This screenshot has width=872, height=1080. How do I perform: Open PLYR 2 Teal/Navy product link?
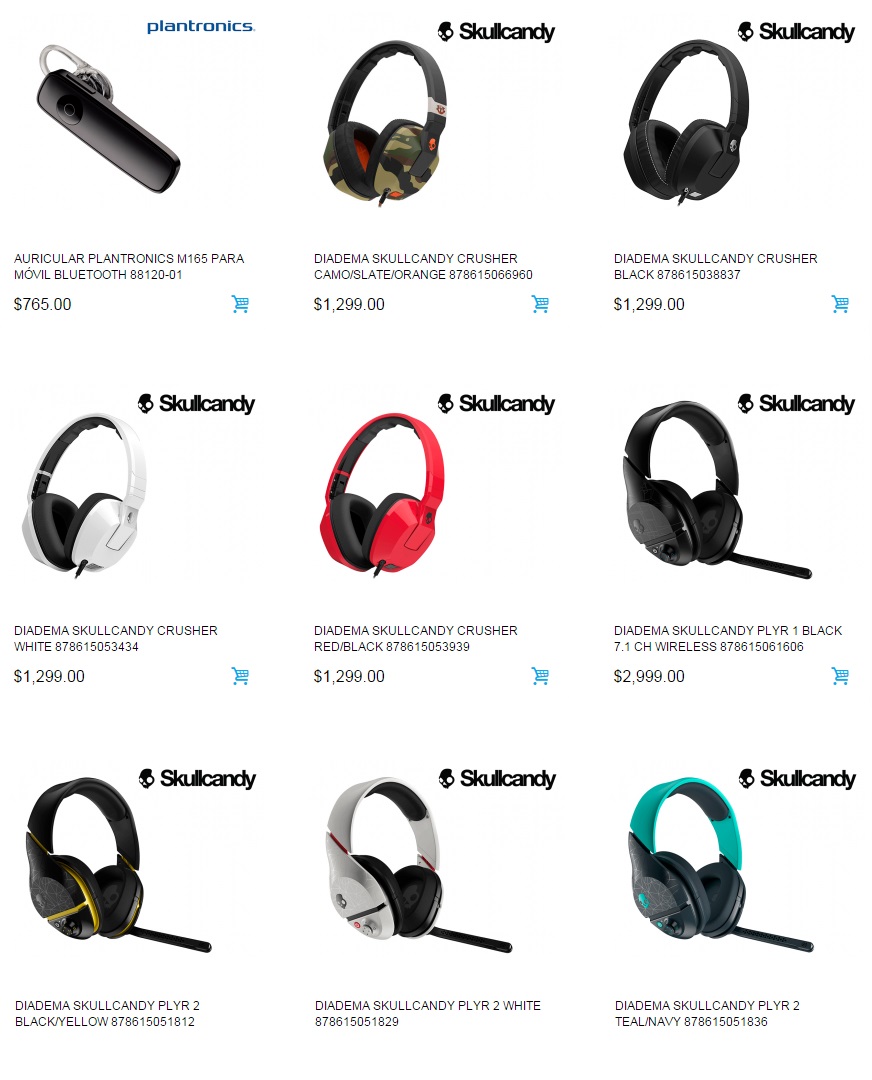[707, 1013]
